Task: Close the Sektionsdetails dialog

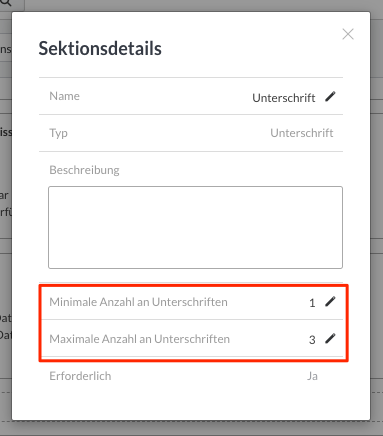Action: [x=348, y=34]
